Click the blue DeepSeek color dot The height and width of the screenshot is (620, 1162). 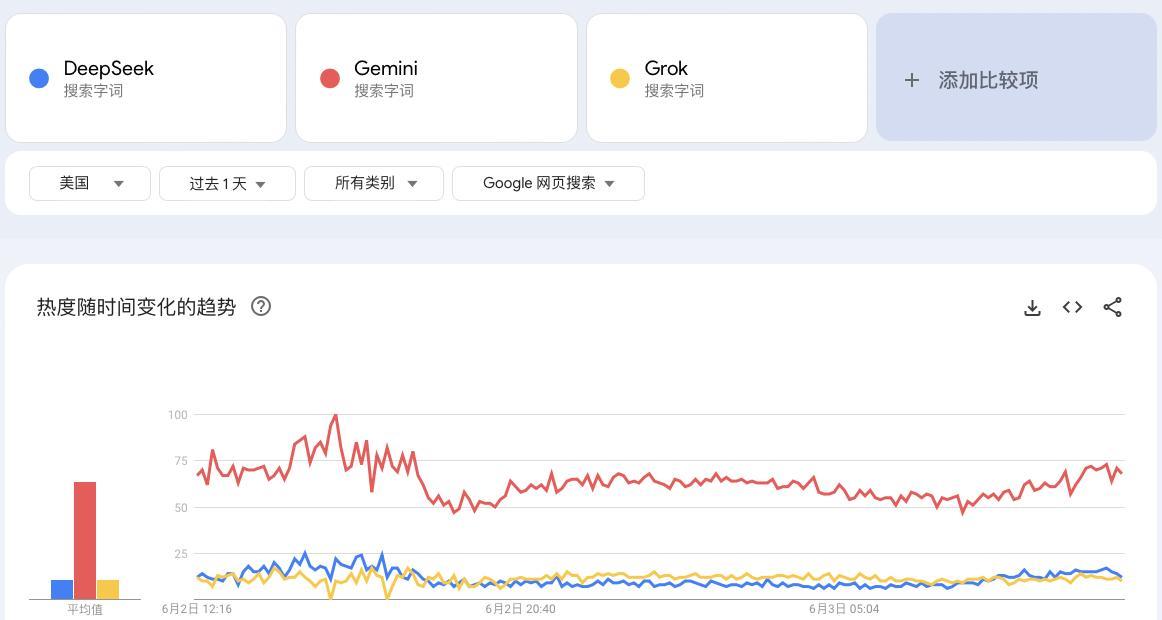[39, 78]
